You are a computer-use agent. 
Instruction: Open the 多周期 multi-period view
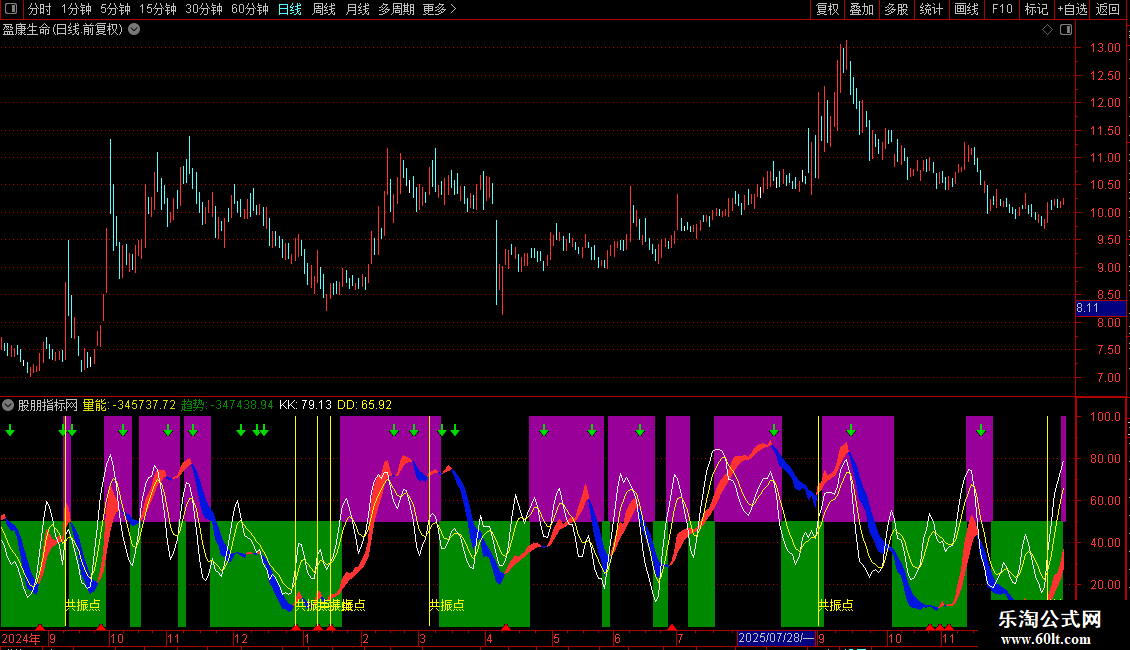tap(396, 9)
